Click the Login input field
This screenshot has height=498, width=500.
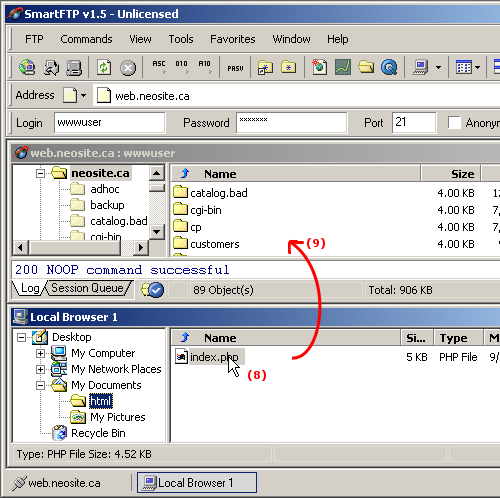[x=110, y=123]
